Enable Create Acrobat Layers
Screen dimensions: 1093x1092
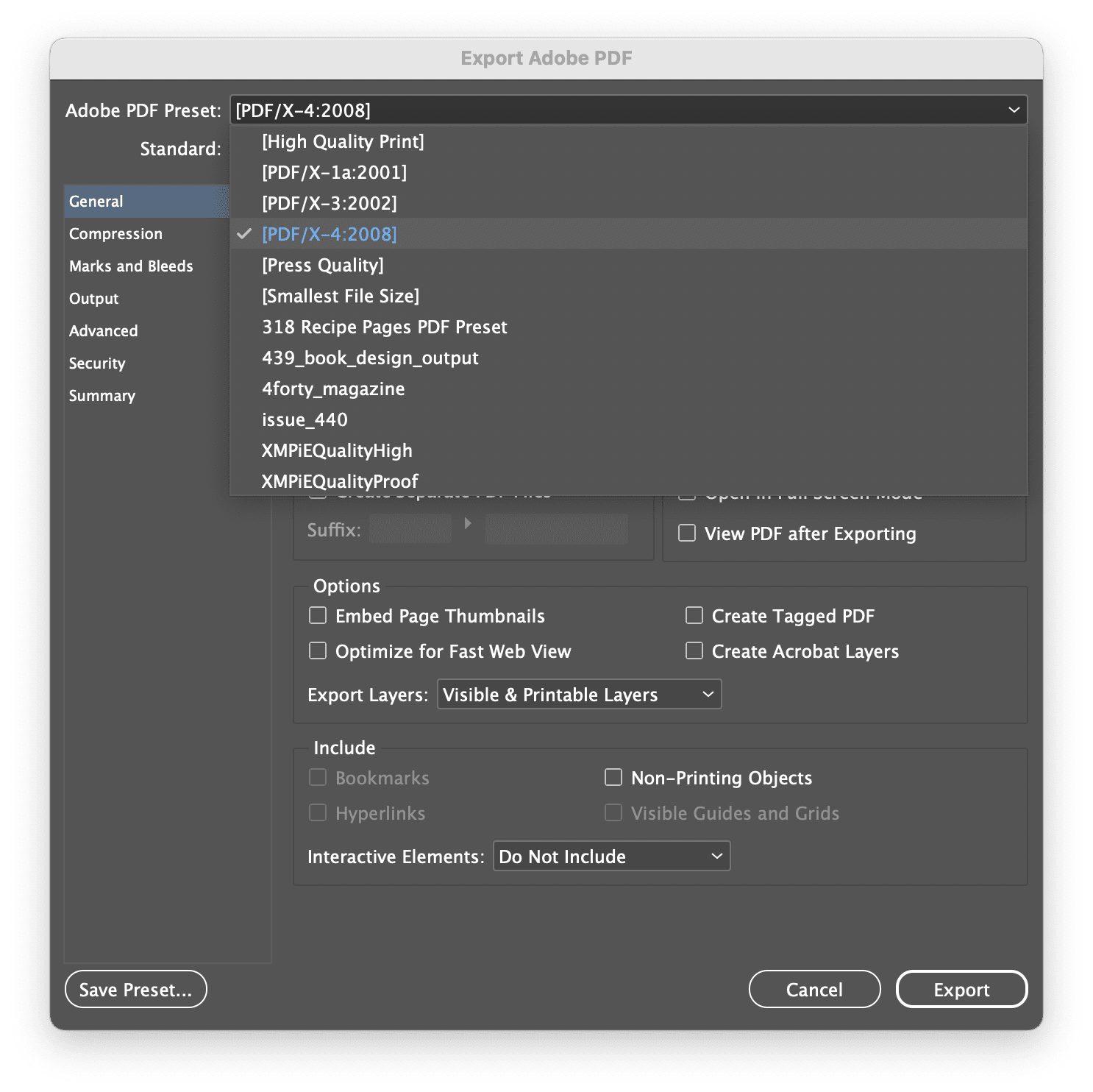click(x=694, y=650)
